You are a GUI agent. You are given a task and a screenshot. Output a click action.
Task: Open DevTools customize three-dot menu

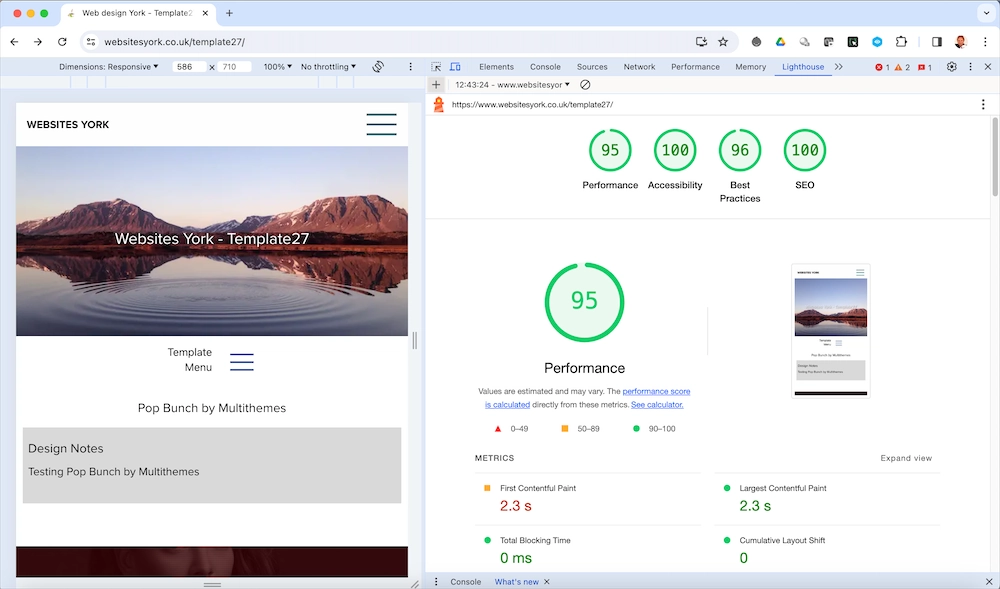point(971,67)
